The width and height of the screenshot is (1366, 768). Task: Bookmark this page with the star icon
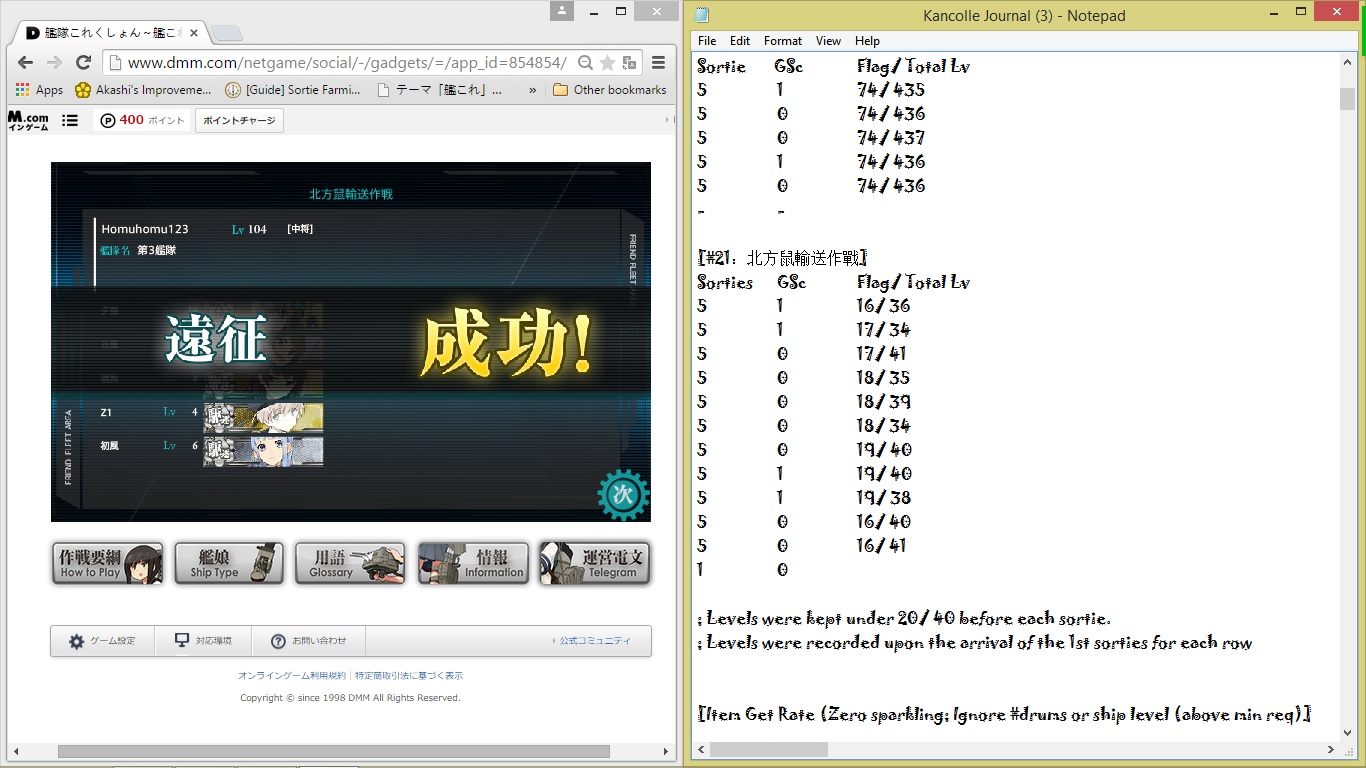pos(607,63)
